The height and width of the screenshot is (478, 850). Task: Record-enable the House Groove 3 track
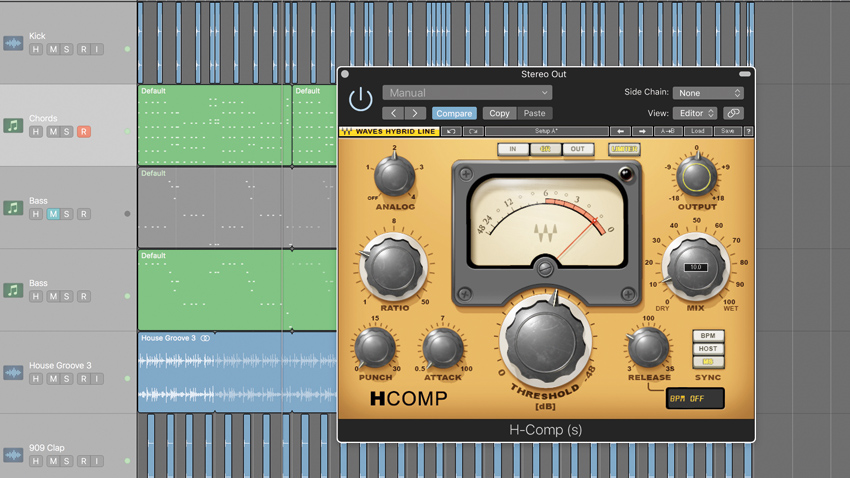pos(83,379)
